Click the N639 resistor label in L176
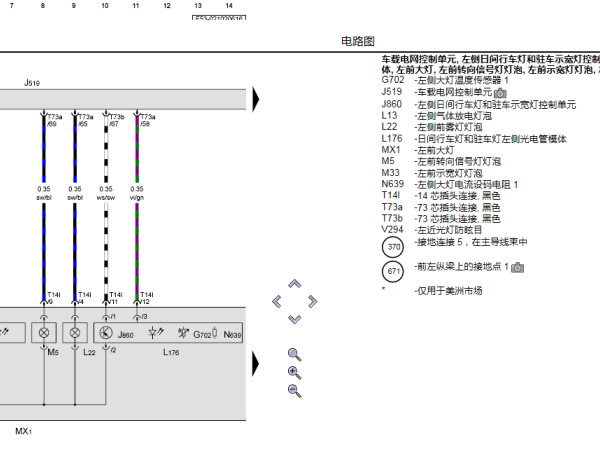Screen dimensions: 600x471 pyautogui.click(x=232, y=335)
